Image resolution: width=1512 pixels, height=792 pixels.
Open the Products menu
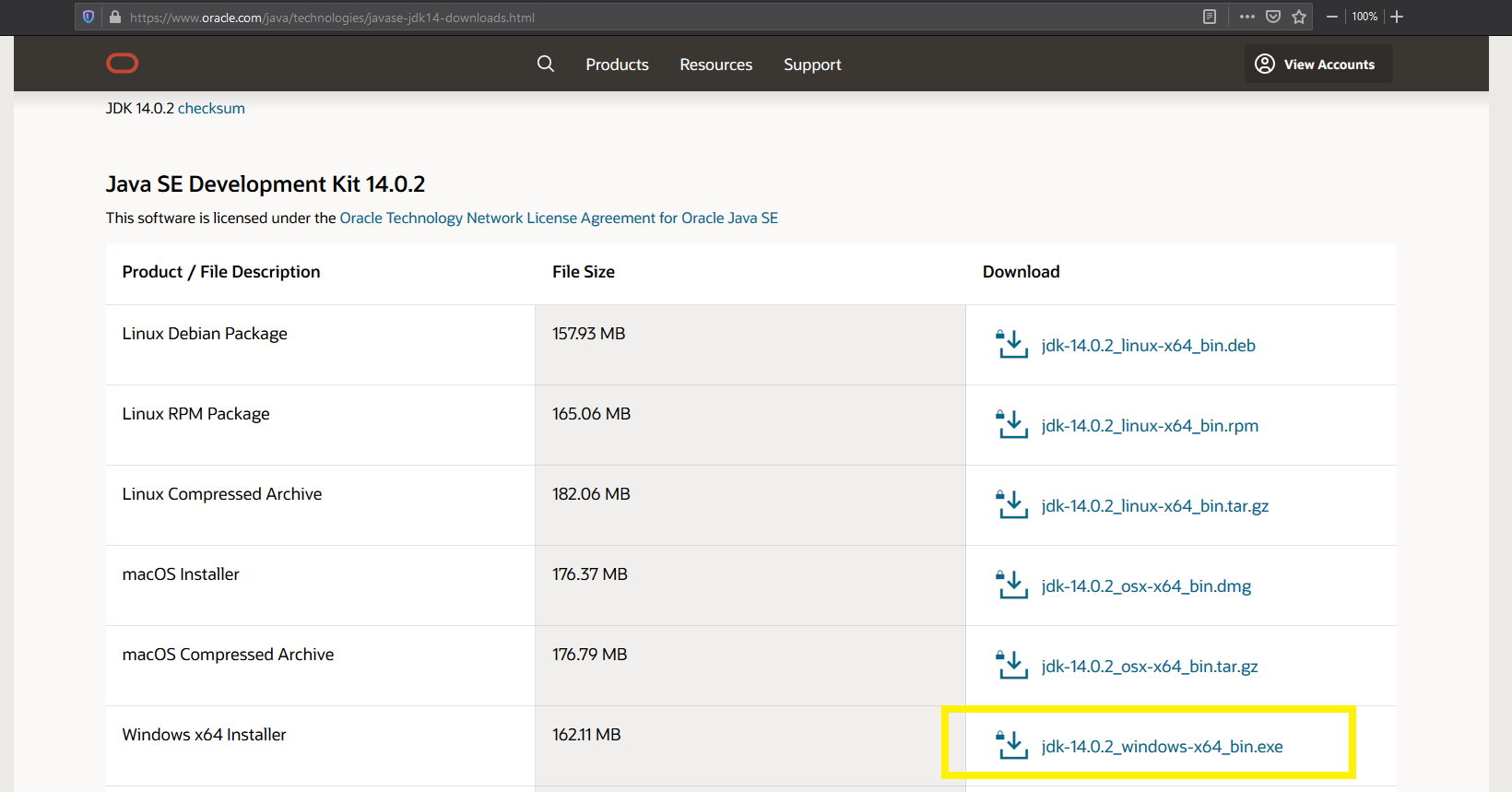click(617, 65)
